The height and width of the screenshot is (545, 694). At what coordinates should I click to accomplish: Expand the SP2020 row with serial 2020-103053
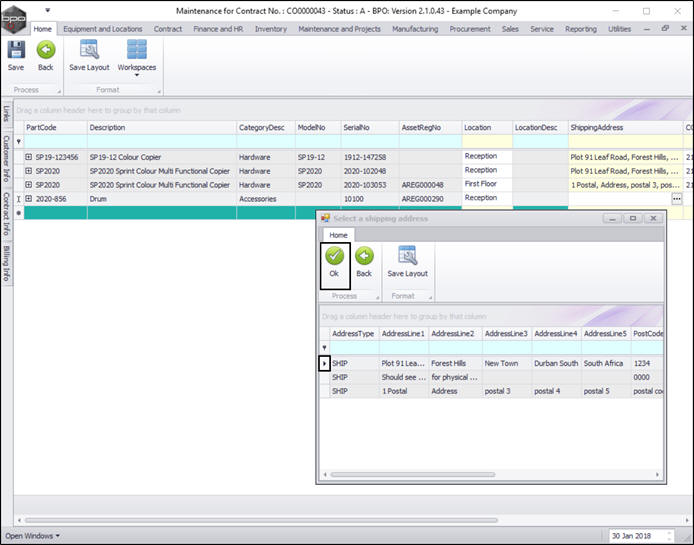coord(29,185)
